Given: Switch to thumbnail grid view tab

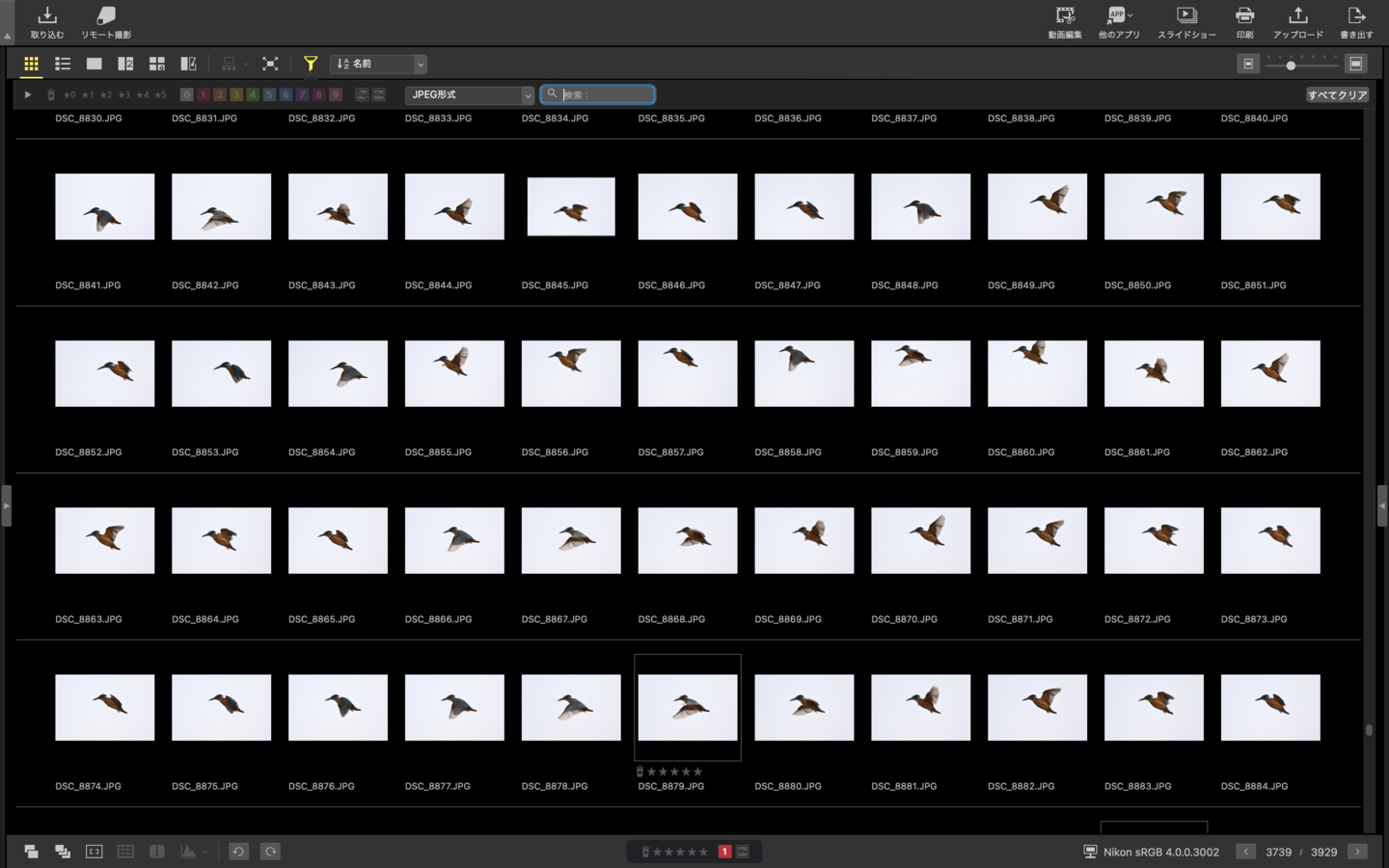Looking at the screenshot, I should click(x=31, y=64).
